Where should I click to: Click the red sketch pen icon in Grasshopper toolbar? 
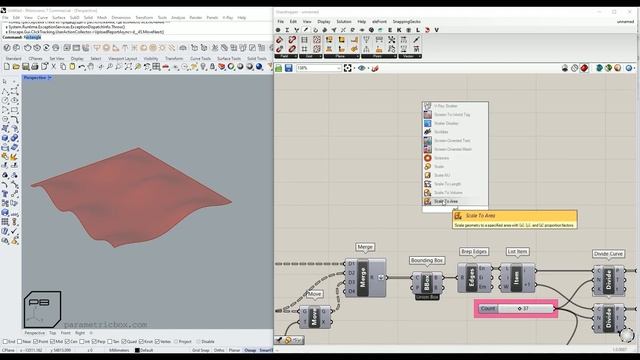pos(375,68)
